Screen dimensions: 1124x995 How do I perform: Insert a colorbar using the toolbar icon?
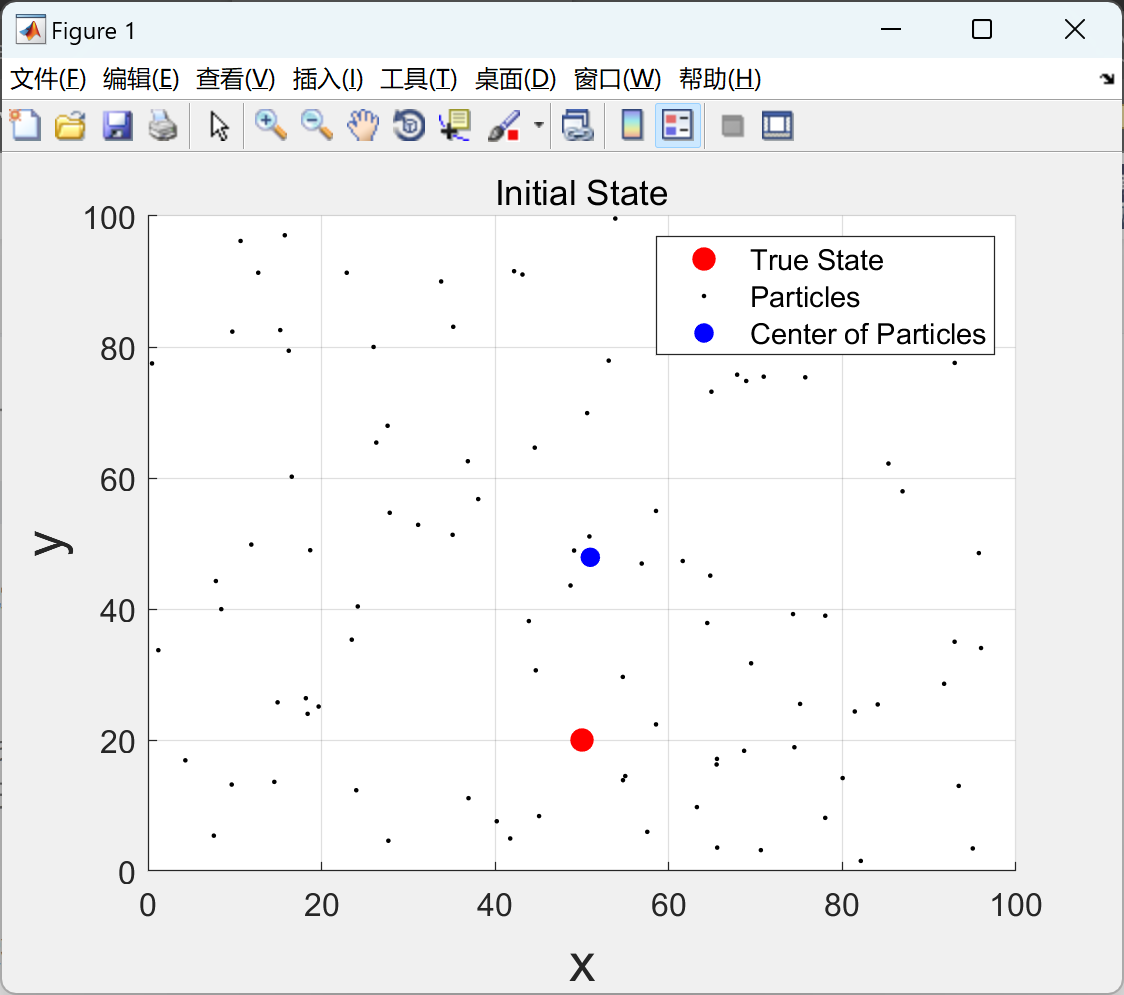632,125
